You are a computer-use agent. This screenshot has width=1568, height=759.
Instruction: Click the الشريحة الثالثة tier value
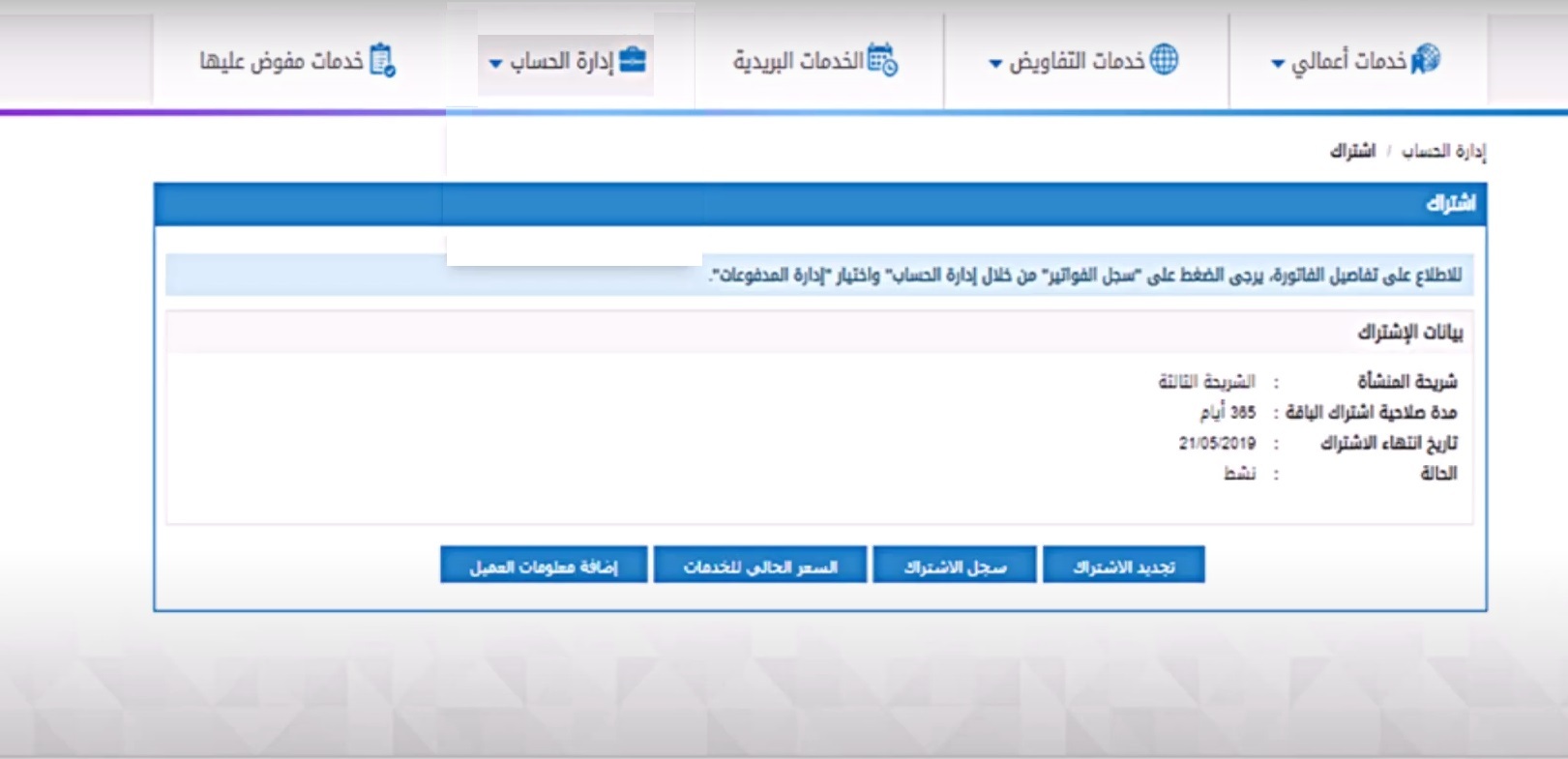point(1206,382)
